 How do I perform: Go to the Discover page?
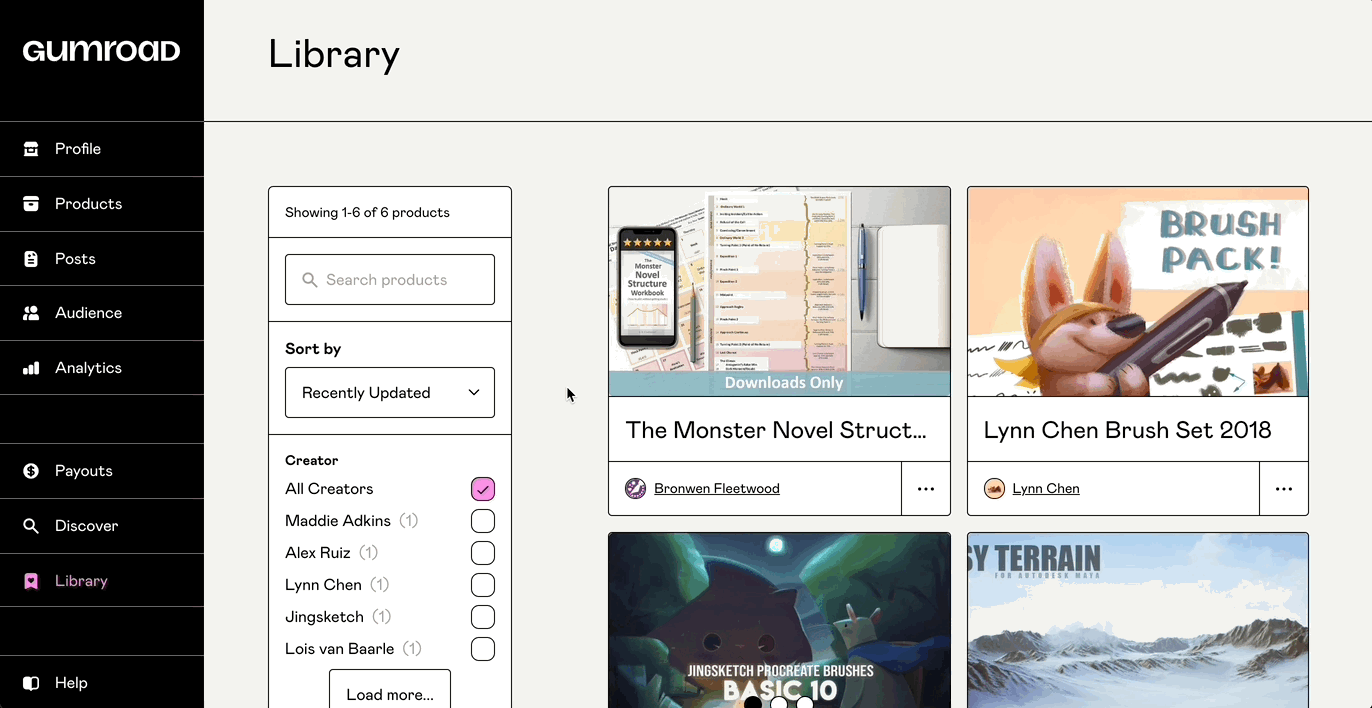click(102, 526)
